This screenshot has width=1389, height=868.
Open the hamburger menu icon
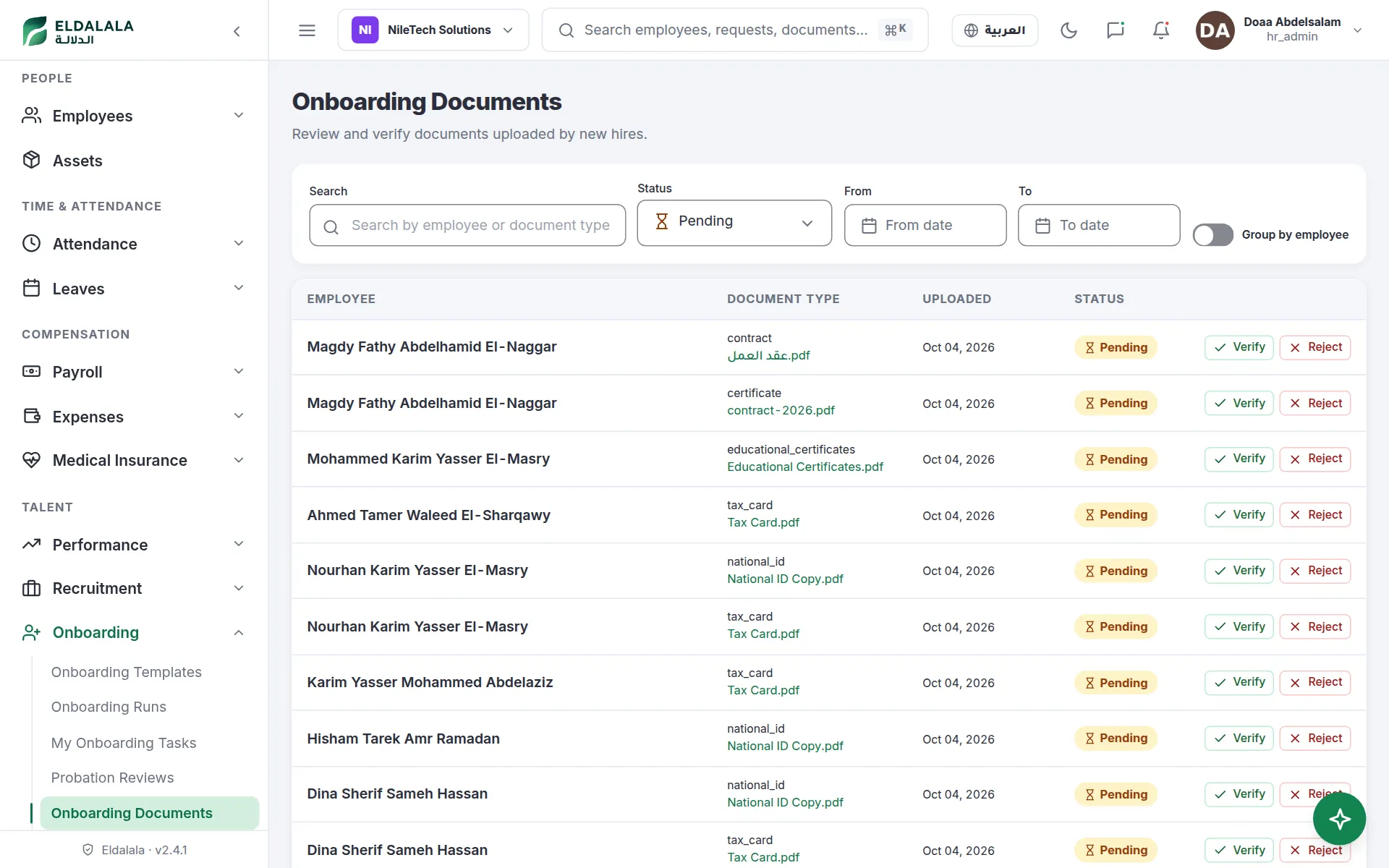[x=307, y=30]
